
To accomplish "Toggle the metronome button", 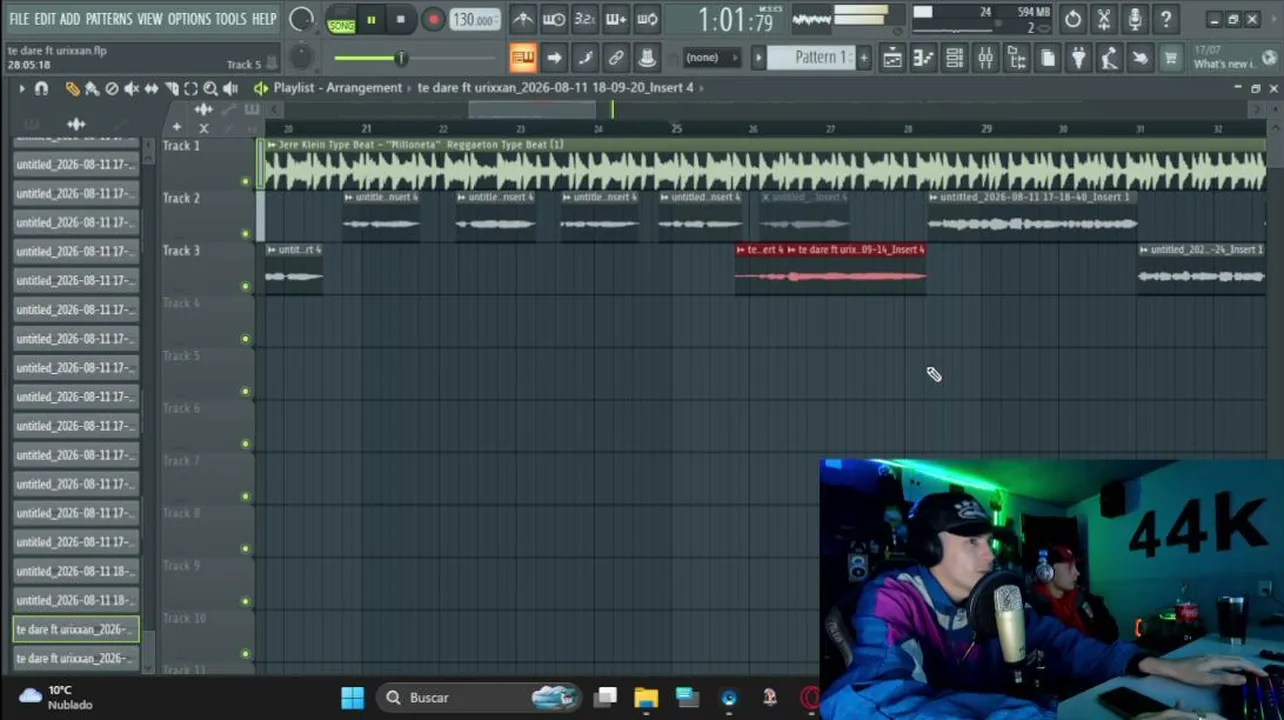I will coord(523,19).
